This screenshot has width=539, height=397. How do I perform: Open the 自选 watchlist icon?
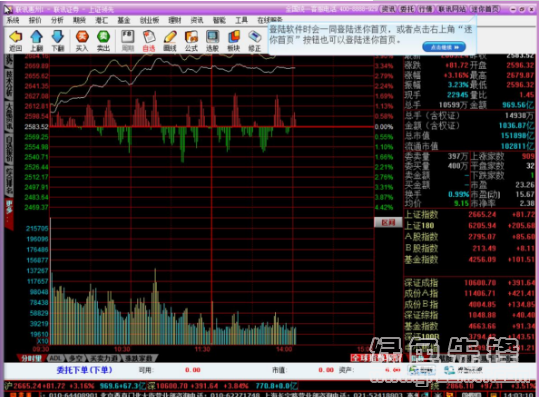click(x=149, y=37)
